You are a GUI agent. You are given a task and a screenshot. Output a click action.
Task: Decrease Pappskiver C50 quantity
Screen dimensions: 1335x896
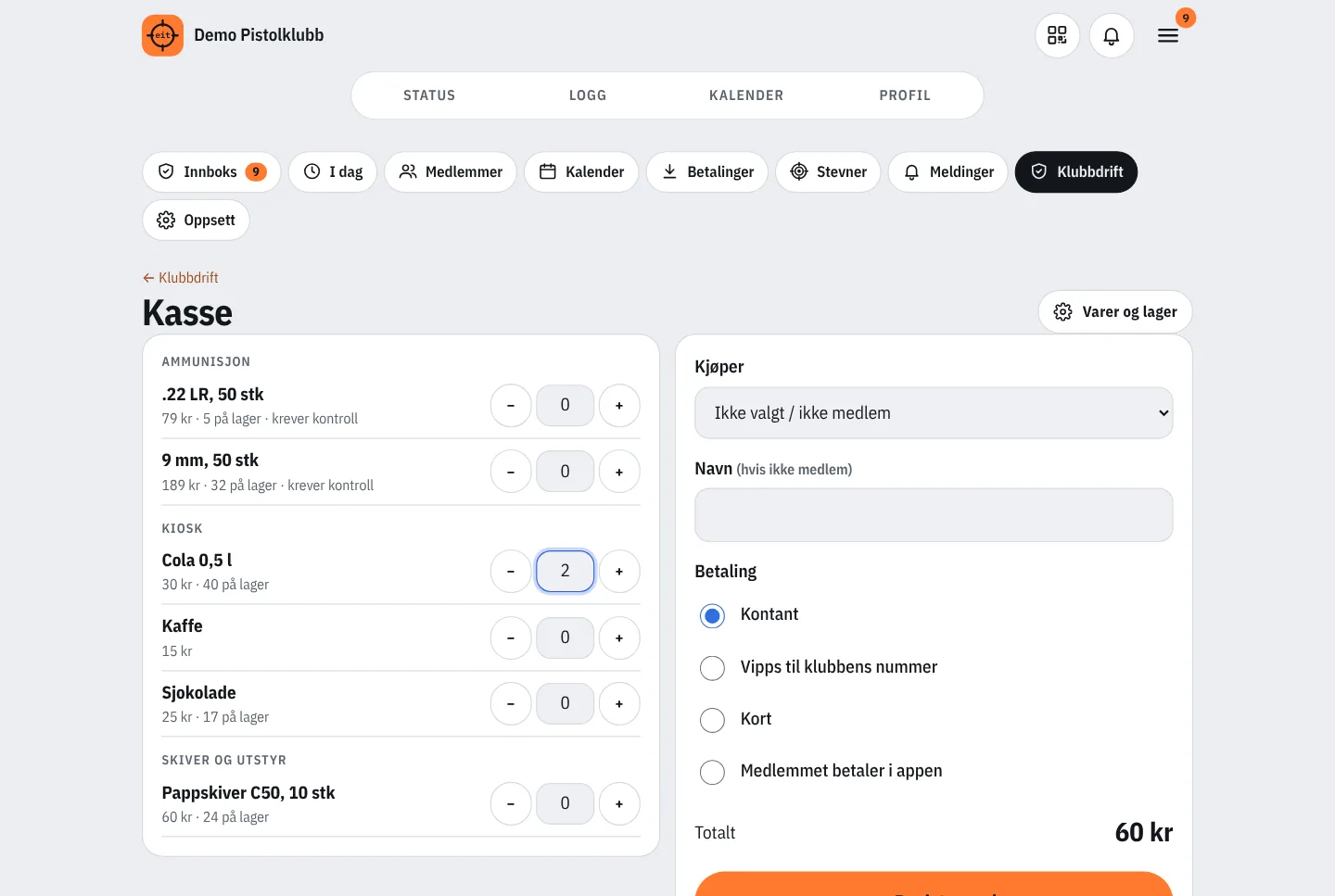(x=511, y=803)
